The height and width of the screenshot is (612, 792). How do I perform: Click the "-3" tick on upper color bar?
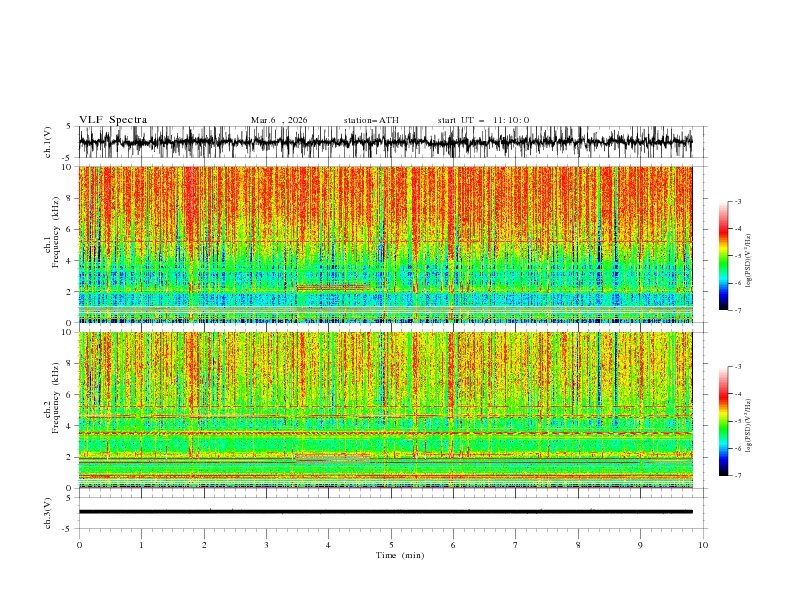737,201
